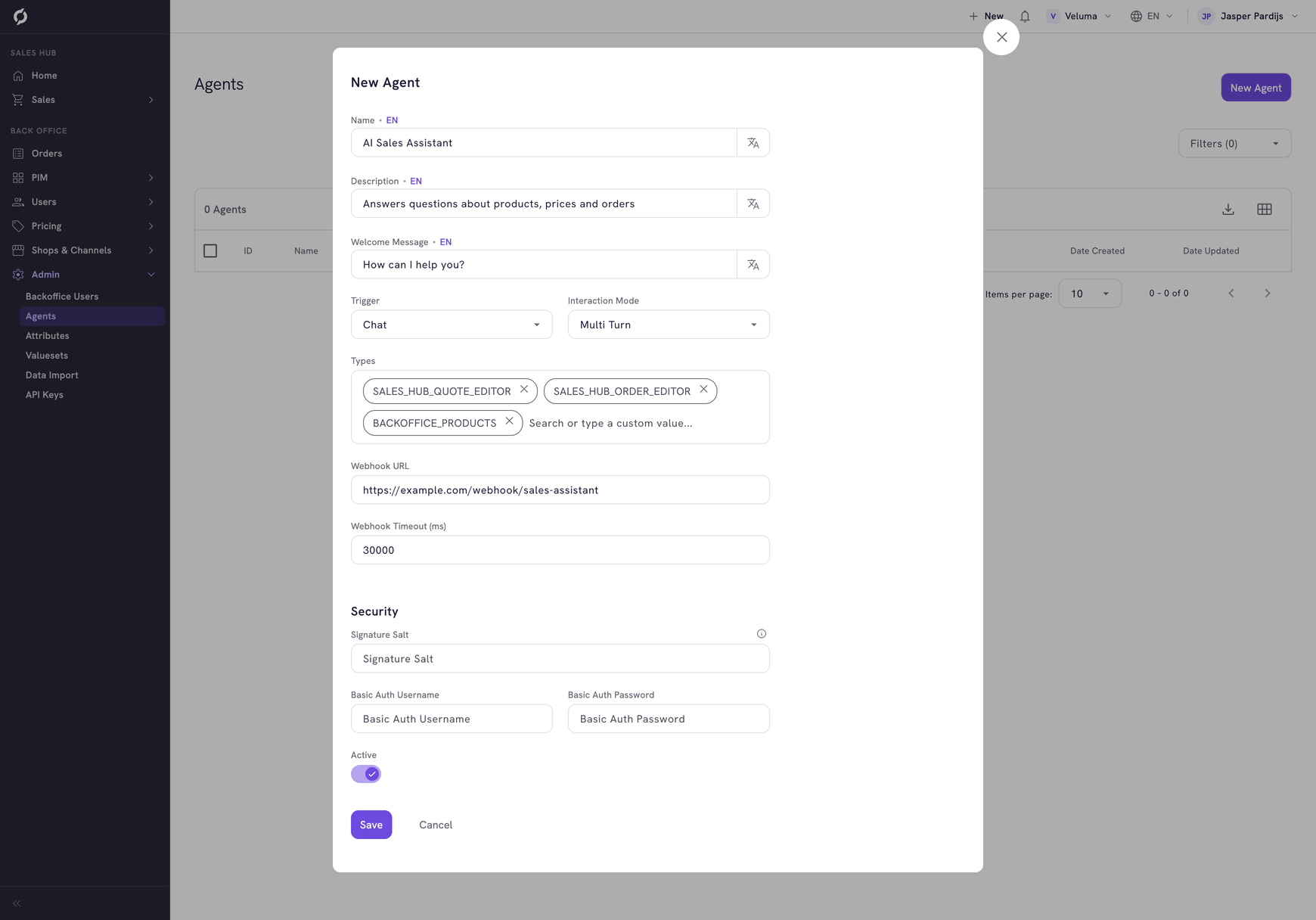Click the Types search input
Image resolution: width=1316 pixels, height=920 pixels.
[x=643, y=423]
